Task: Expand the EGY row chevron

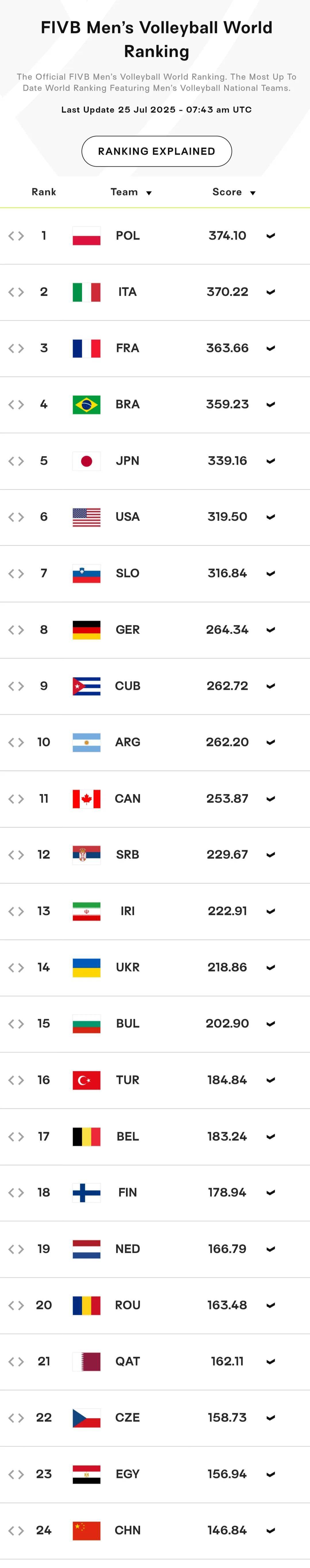Action: (271, 1474)
